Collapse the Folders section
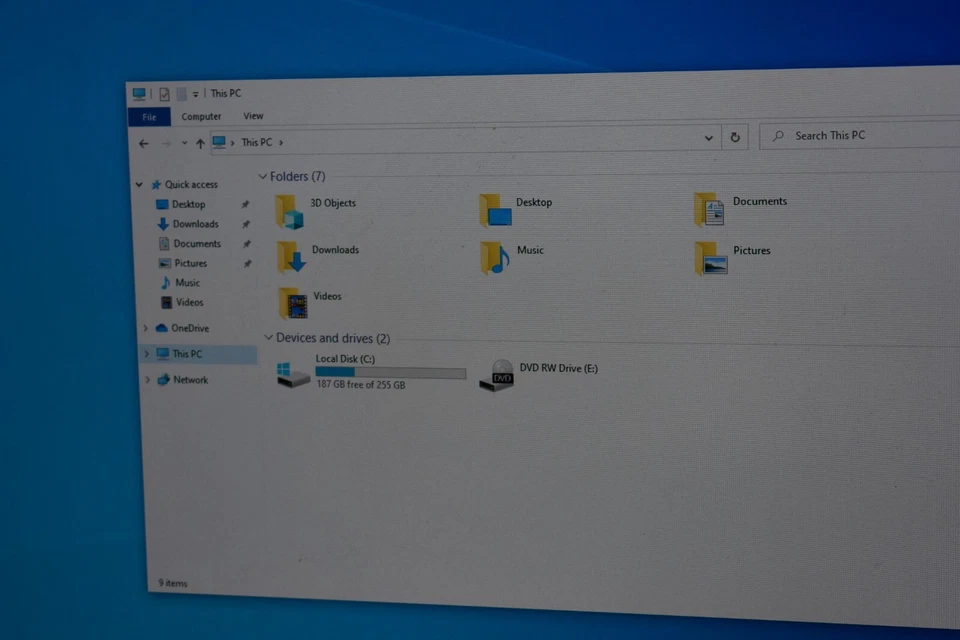The width and height of the screenshot is (960, 640). [x=266, y=176]
